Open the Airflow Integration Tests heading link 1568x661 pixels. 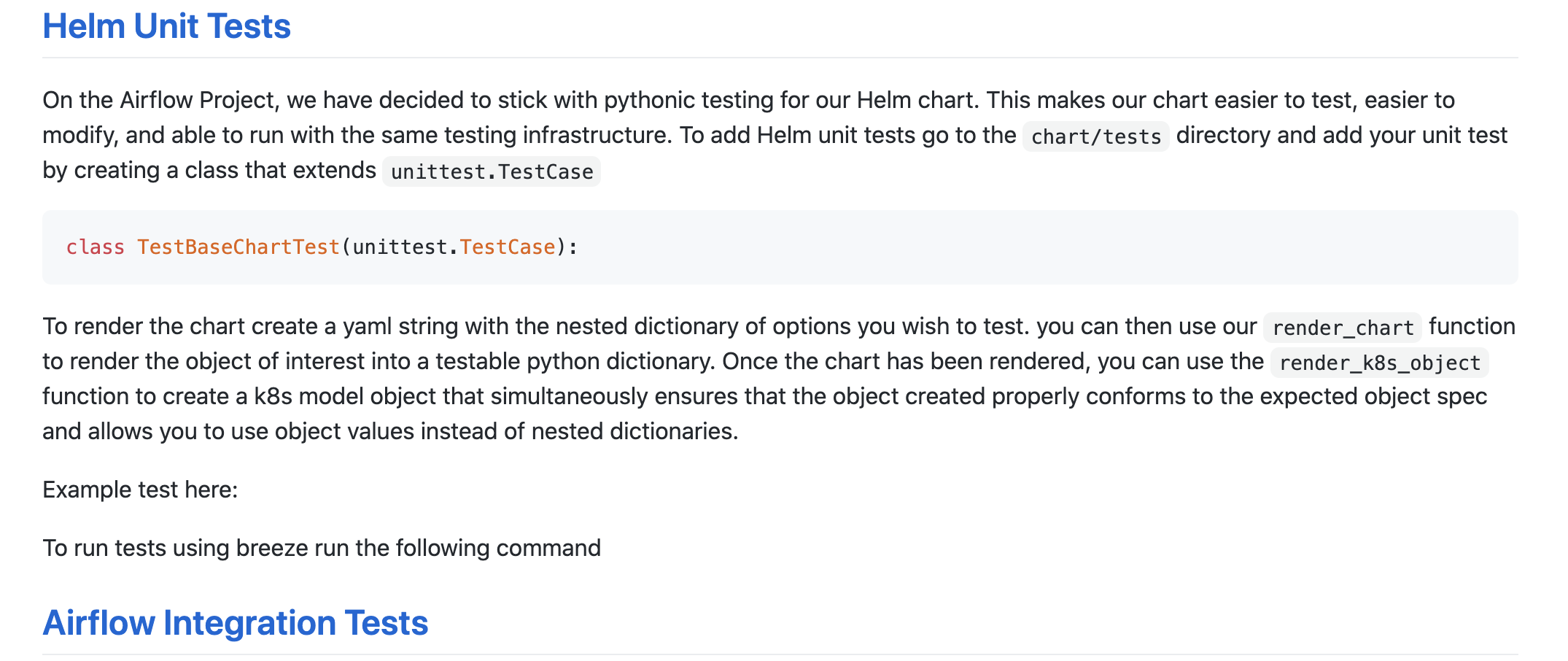(235, 623)
